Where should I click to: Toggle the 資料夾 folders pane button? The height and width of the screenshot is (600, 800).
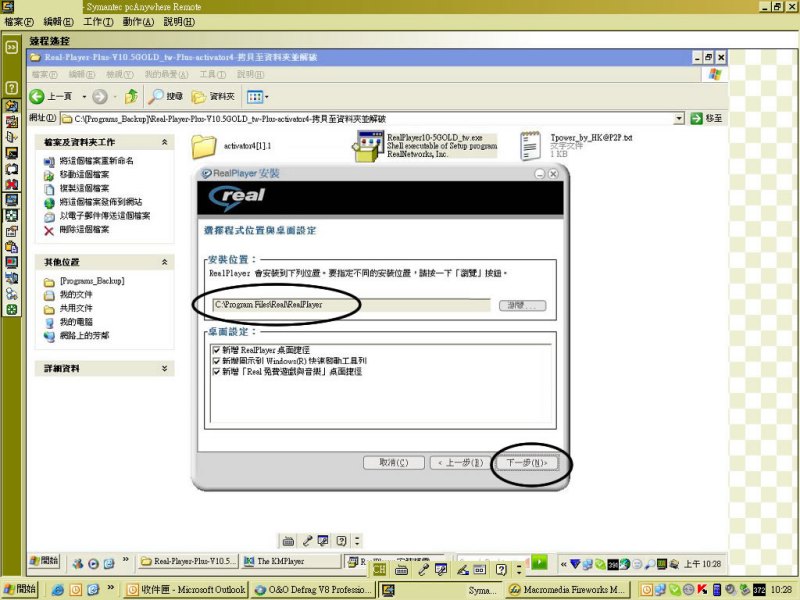pos(213,96)
